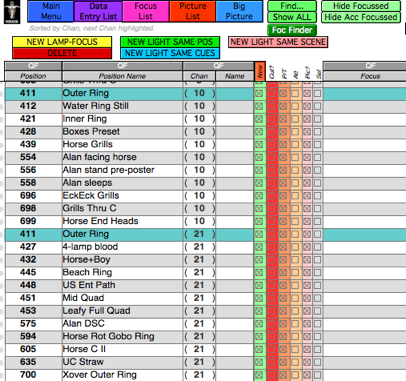This screenshot has height=381, width=406.
Task: Click the Name column header
Action: [x=235, y=76]
